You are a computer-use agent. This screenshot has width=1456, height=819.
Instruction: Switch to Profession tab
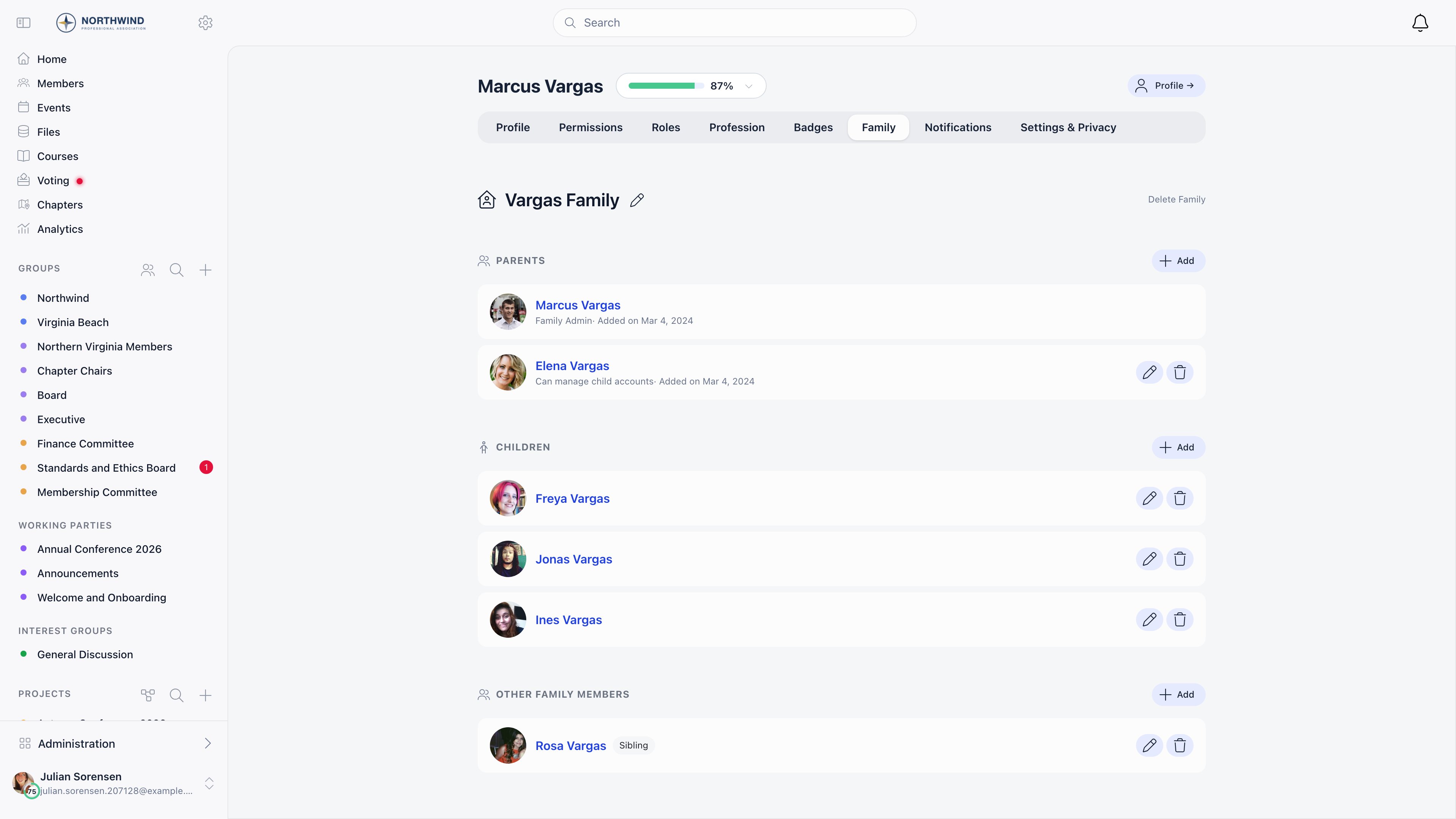pyautogui.click(x=736, y=128)
